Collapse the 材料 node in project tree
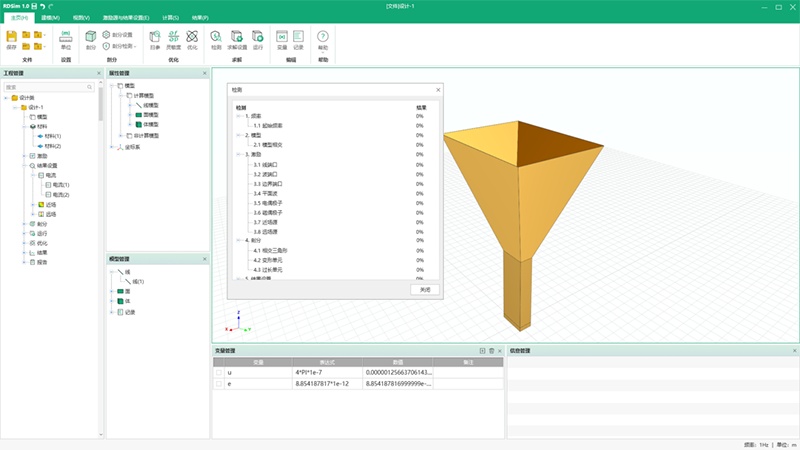 coord(24,127)
